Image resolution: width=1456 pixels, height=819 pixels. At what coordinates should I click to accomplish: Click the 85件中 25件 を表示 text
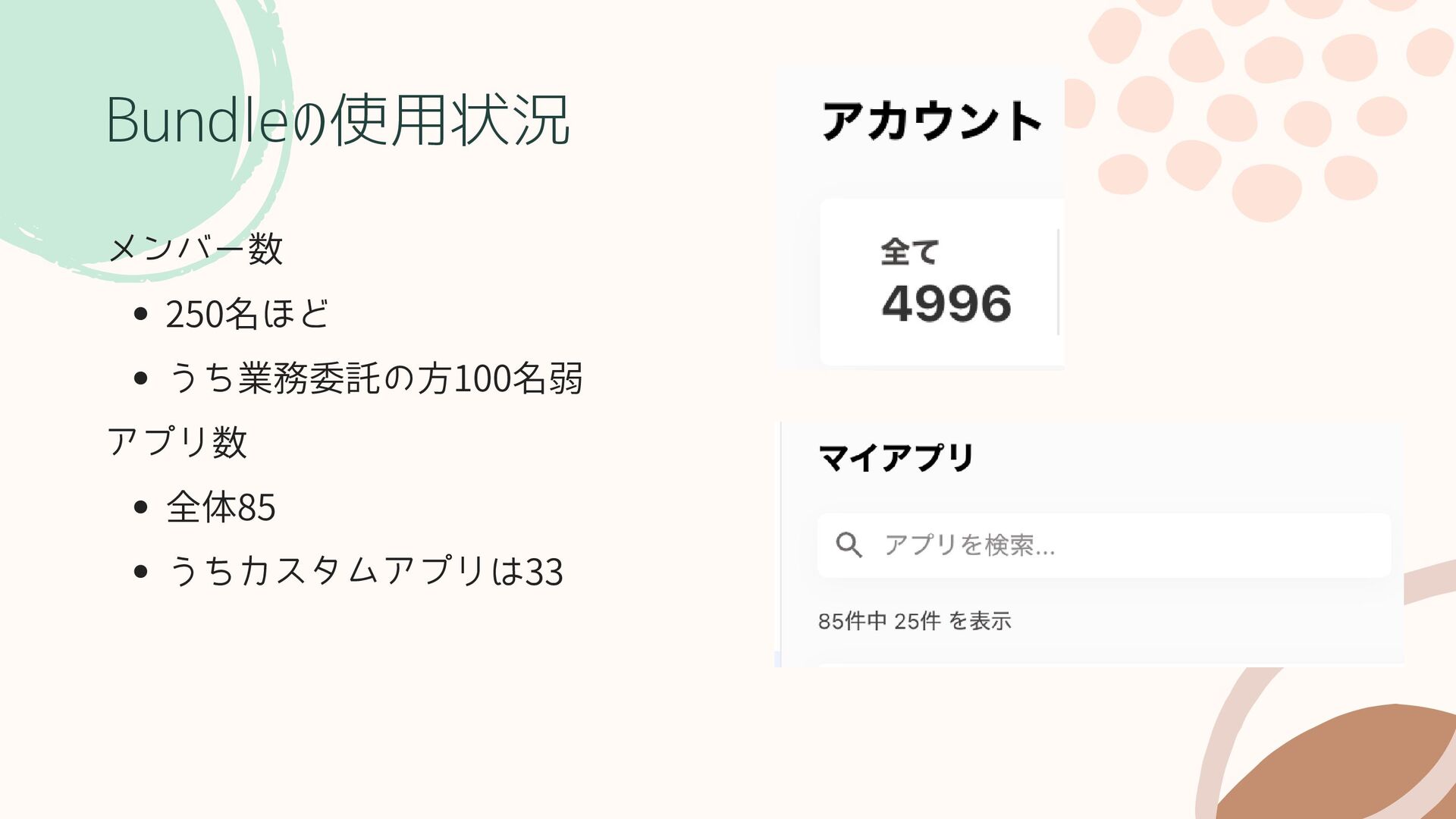point(915,621)
